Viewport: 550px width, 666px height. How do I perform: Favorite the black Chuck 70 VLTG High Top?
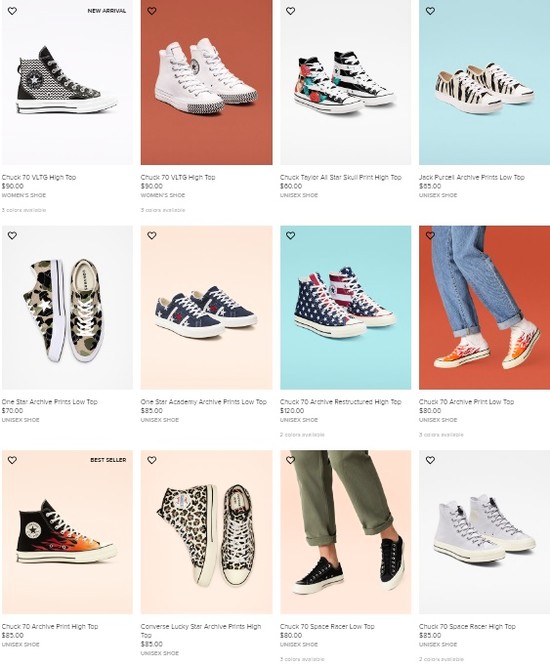click(12, 11)
